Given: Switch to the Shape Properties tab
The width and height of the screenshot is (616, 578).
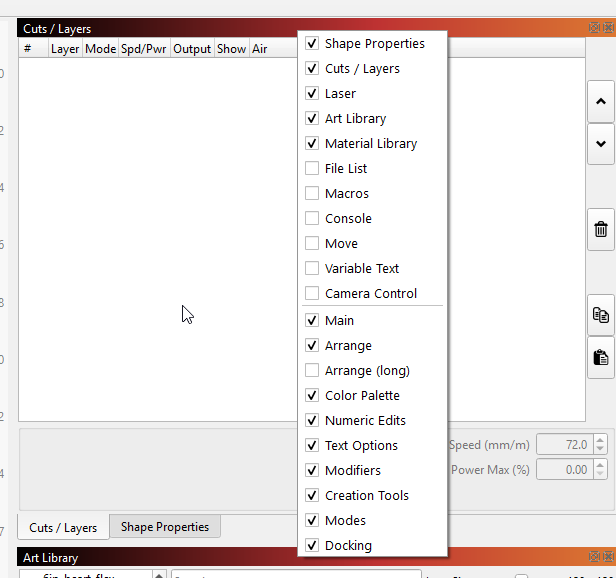Looking at the screenshot, I should pyautogui.click(x=164, y=527).
